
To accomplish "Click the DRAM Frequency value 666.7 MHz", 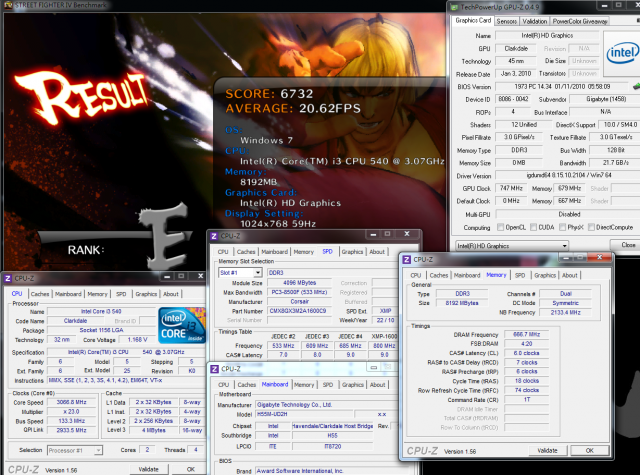I will 526,334.
